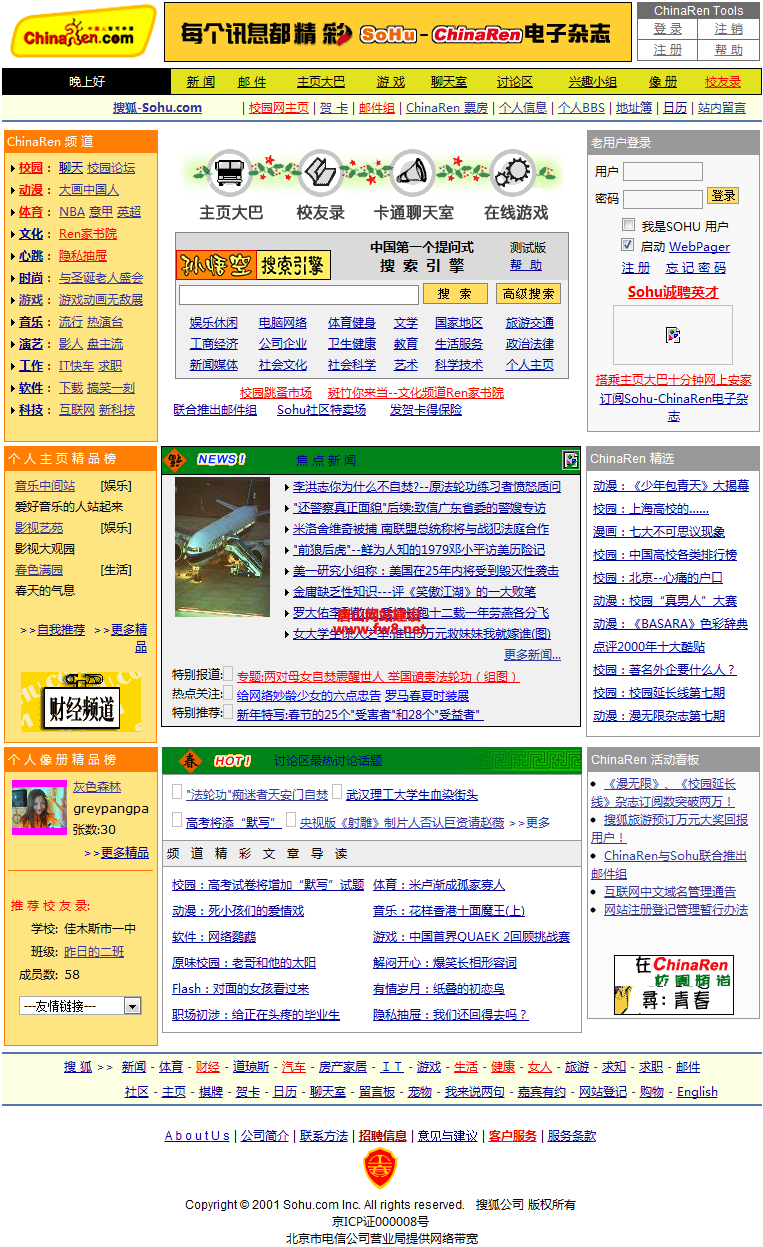Open 点评2000年十大酷贴 link
Screen dimensions: 763x1247
[649, 647]
